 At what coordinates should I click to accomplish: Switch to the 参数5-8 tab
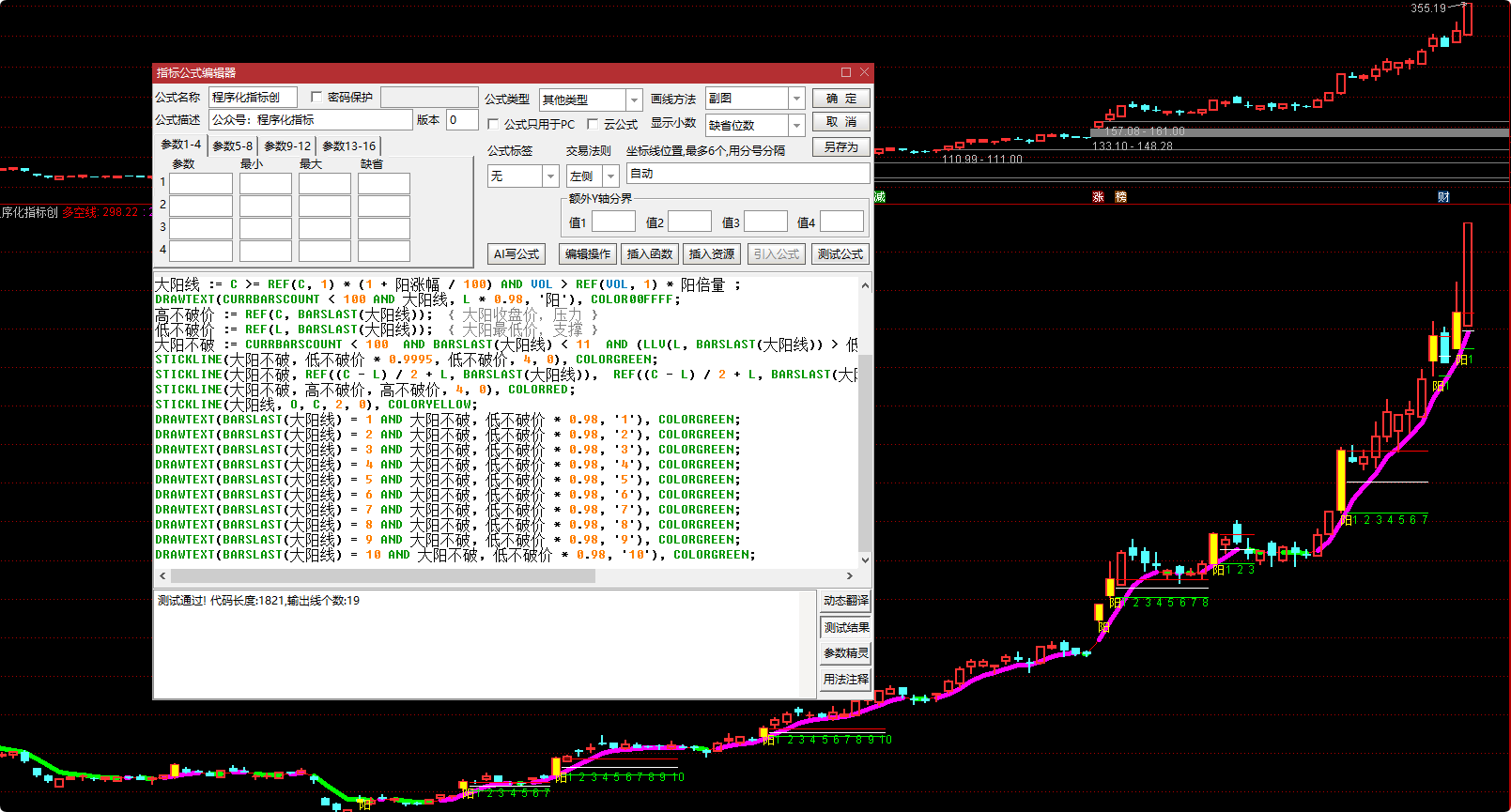(232, 146)
